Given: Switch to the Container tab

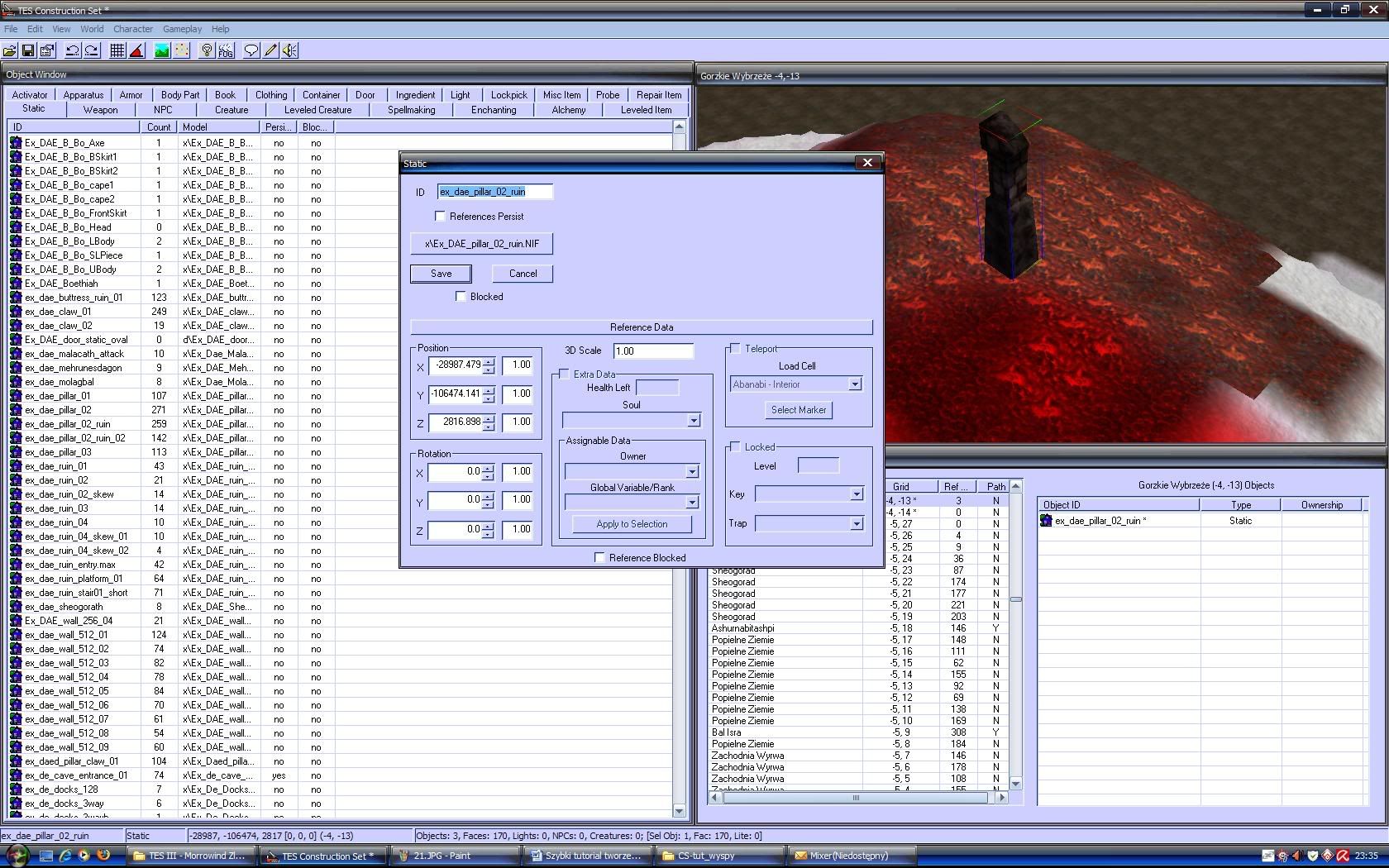Looking at the screenshot, I should tap(321, 95).
